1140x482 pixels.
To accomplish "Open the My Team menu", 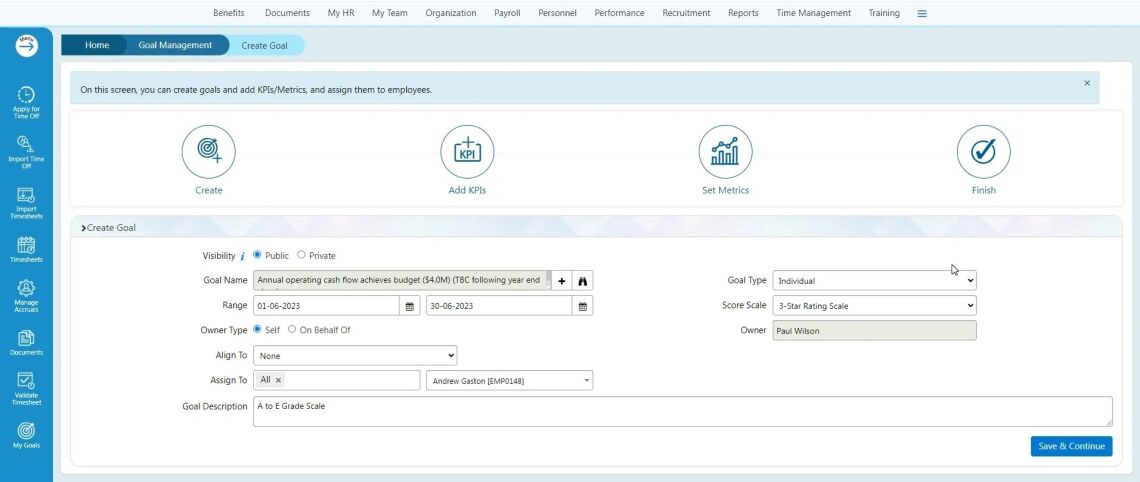I will (390, 13).
